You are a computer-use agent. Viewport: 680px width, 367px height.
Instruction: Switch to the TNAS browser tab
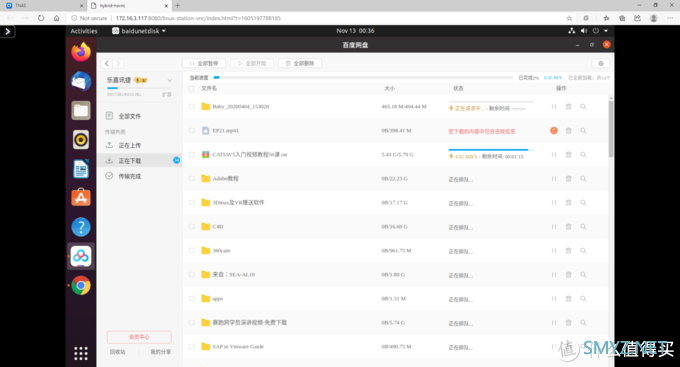click(43, 6)
